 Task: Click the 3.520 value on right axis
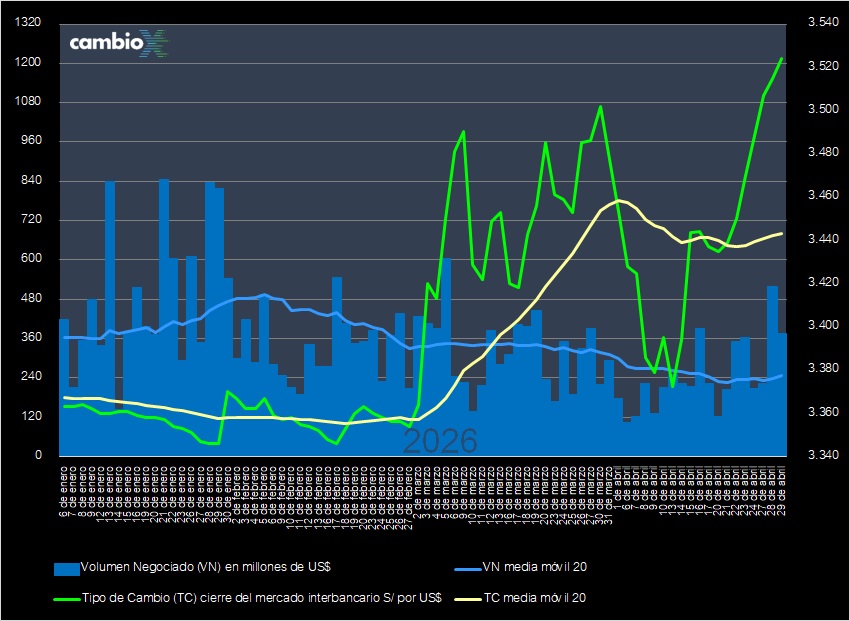point(823,66)
